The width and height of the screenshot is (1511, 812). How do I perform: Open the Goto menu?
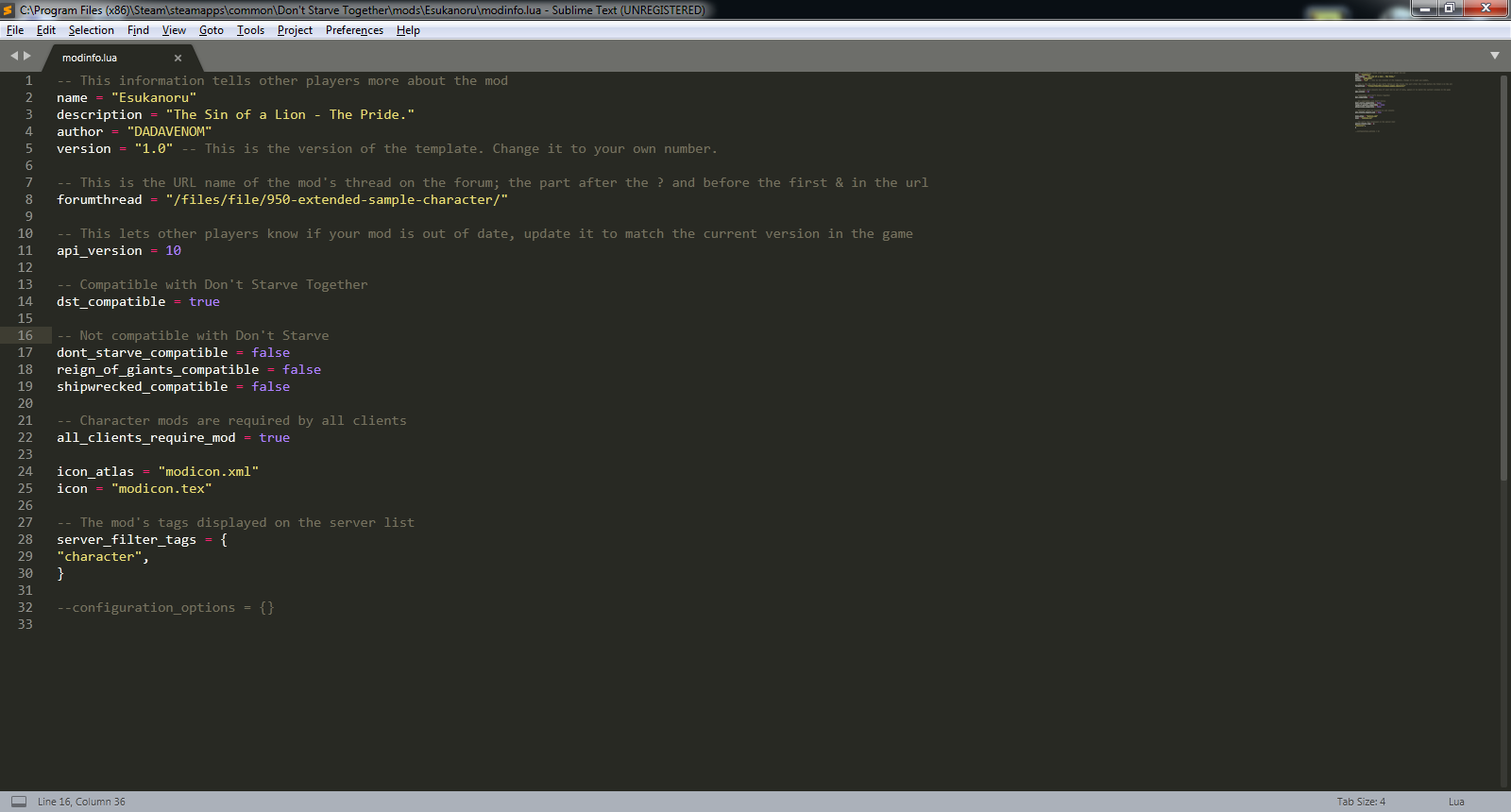click(211, 30)
